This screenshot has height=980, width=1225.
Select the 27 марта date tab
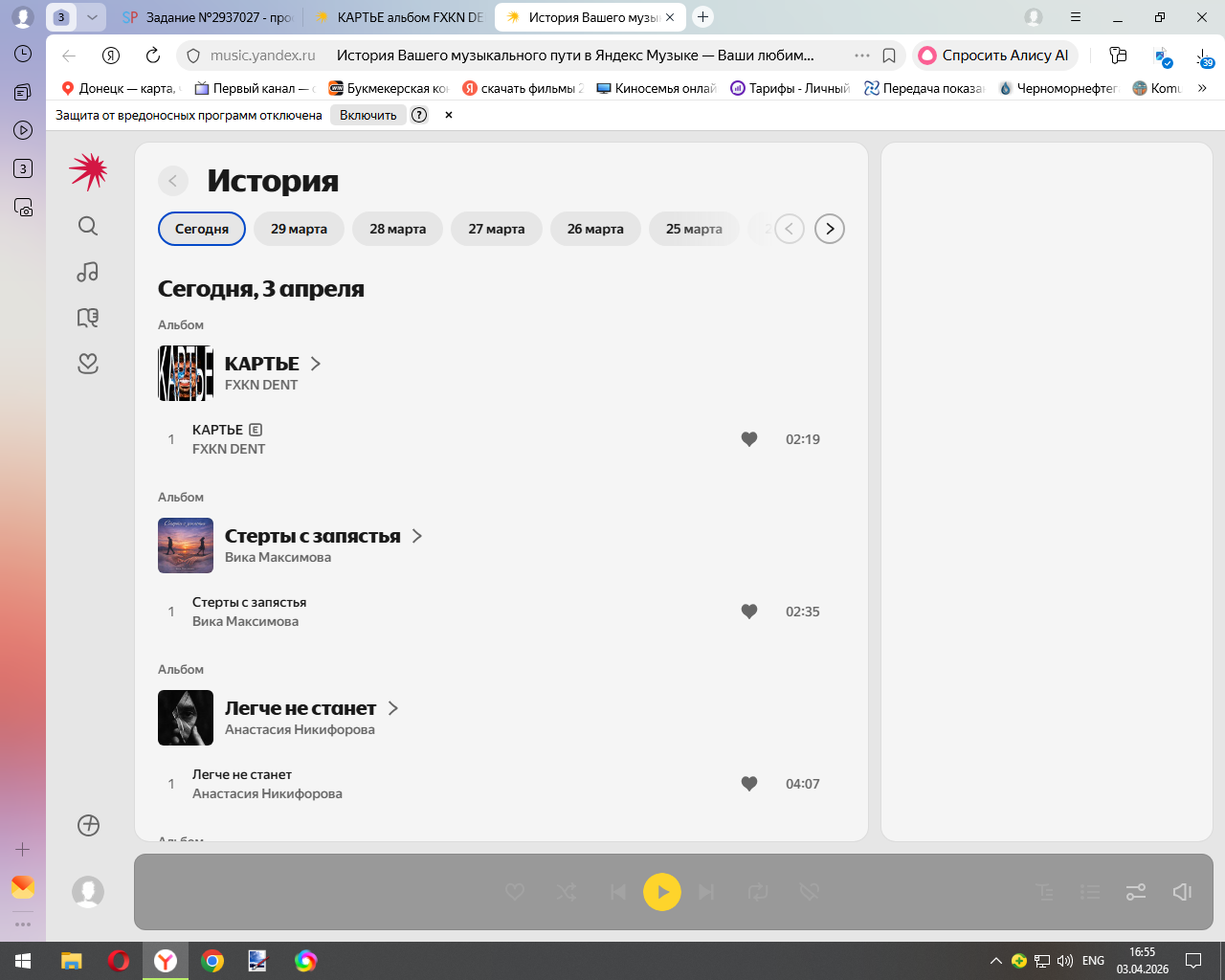pyautogui.click(x=497, y=229)
